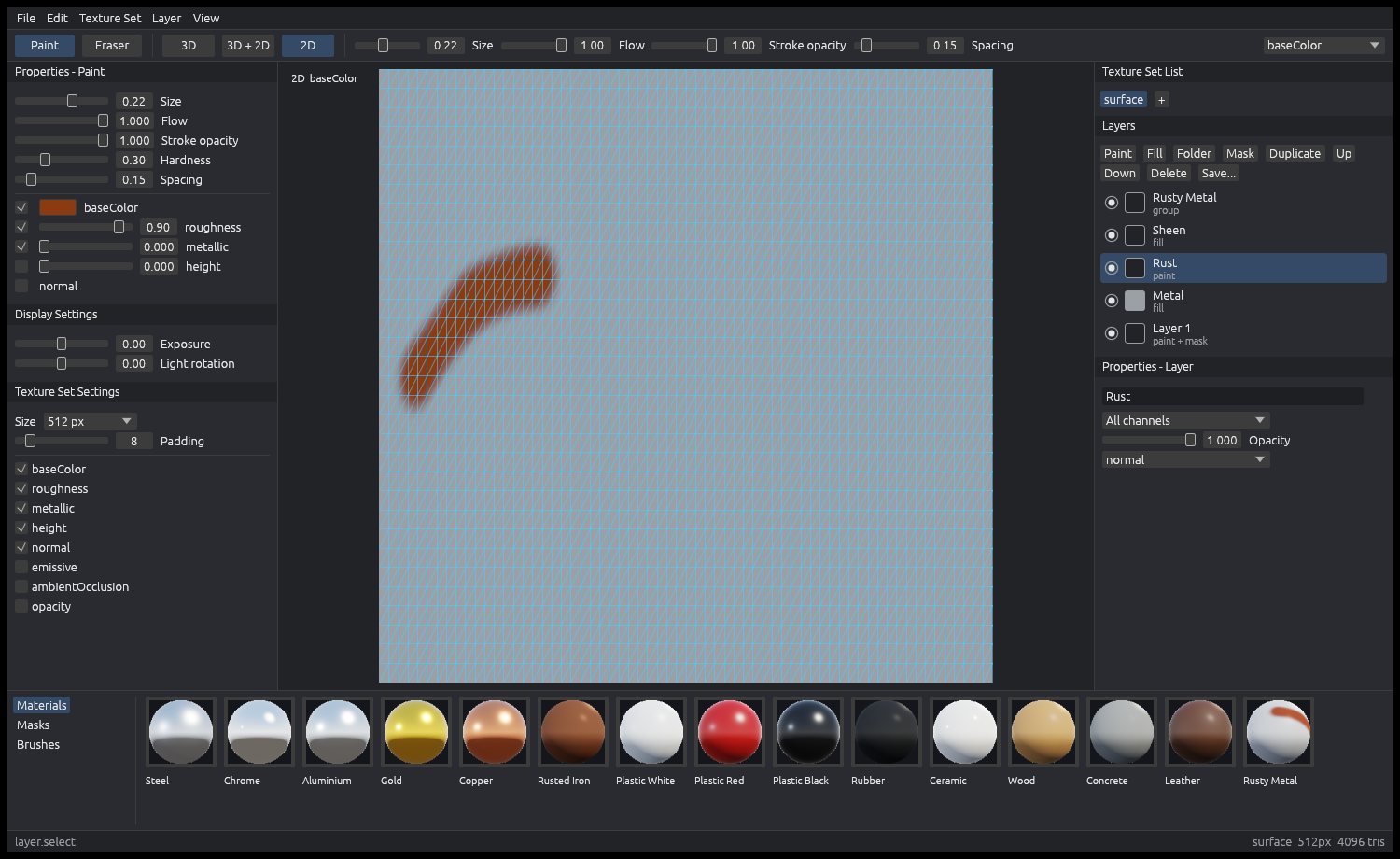Select the Plastic Black material
The width and height of the screenshot is (1400, 859).
(808, 732)
